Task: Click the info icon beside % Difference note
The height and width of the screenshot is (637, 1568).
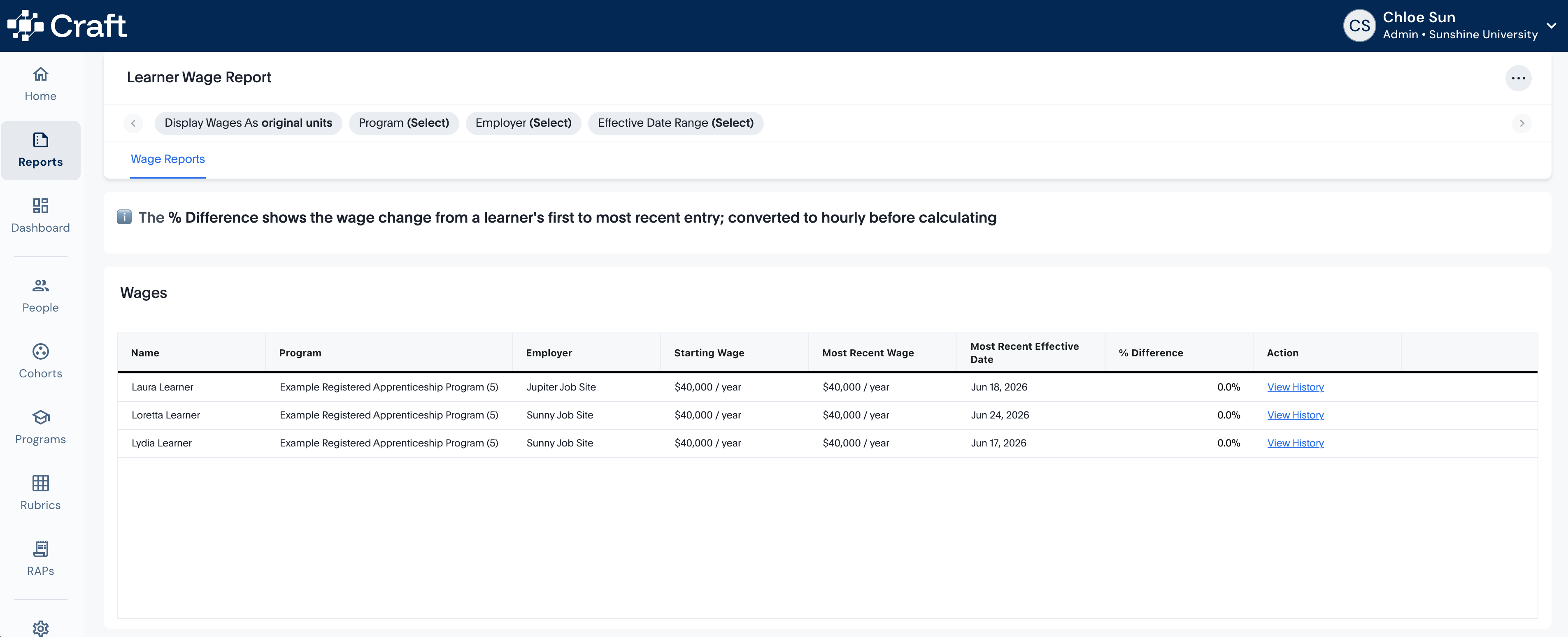Action: click(124, 217)
